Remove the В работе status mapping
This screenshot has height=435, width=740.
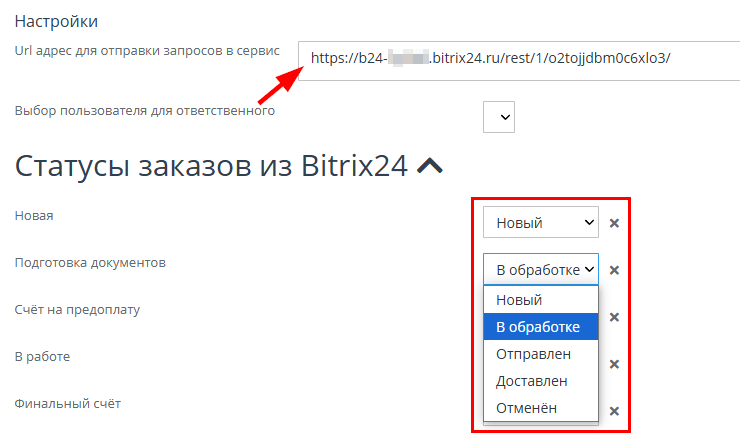click(614, 364)
